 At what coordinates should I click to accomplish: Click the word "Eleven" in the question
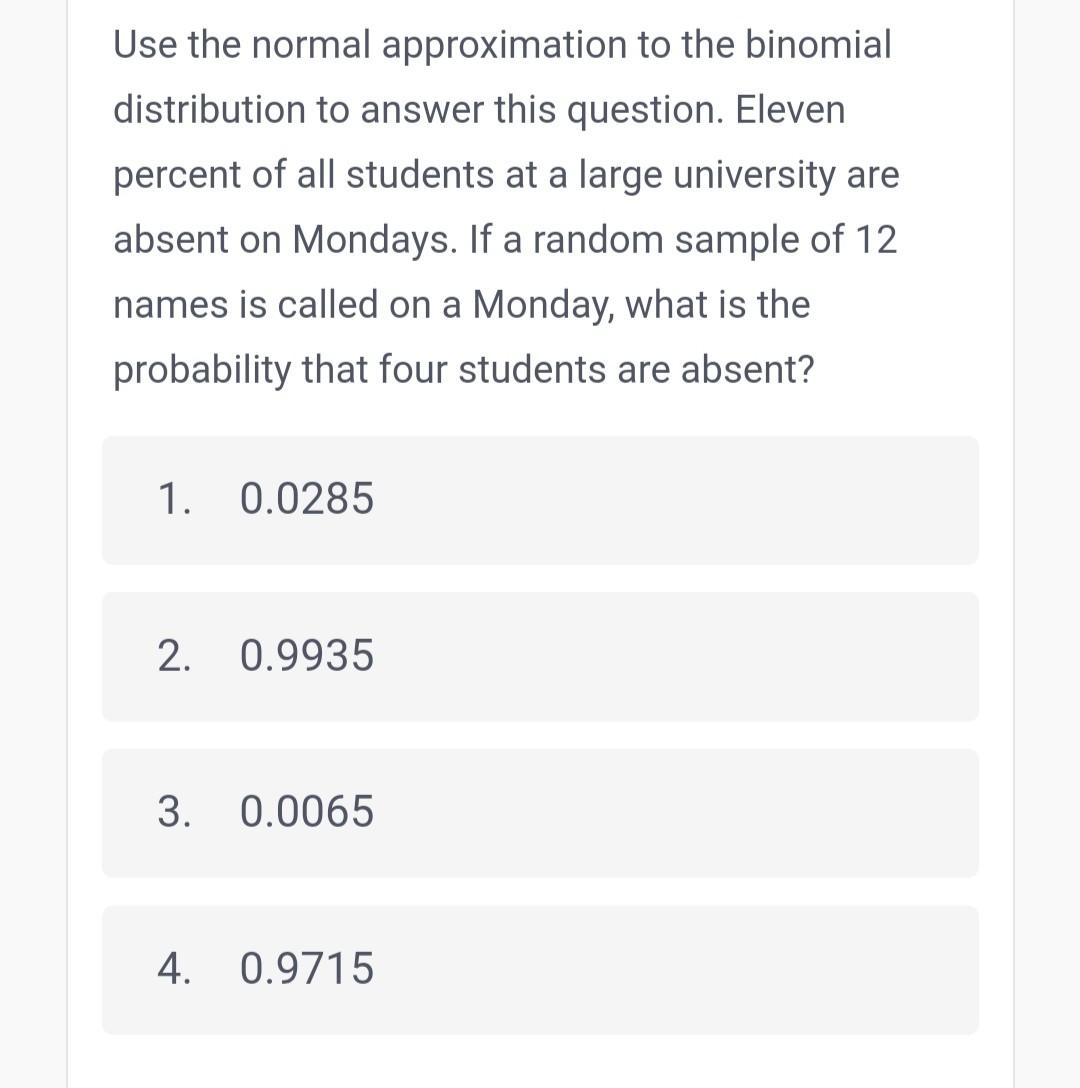790,110
